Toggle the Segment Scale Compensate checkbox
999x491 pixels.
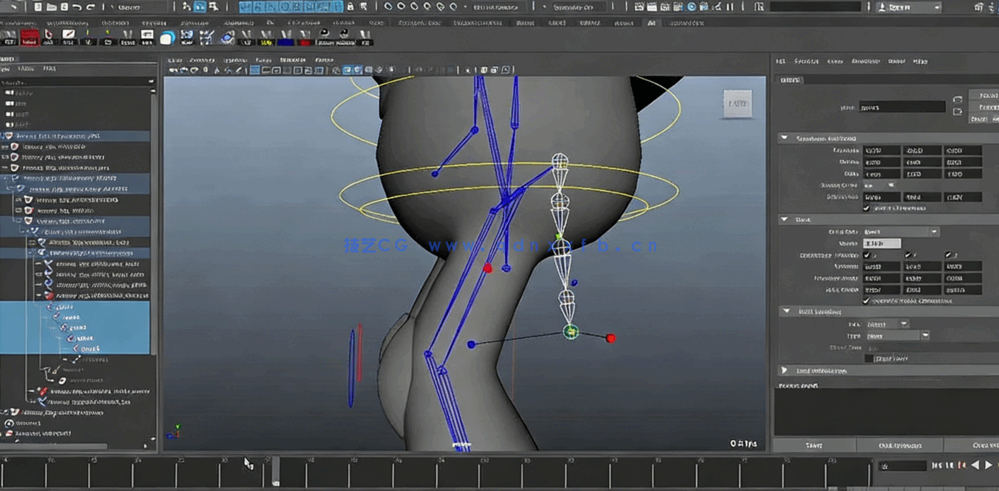tap(866, 300)
